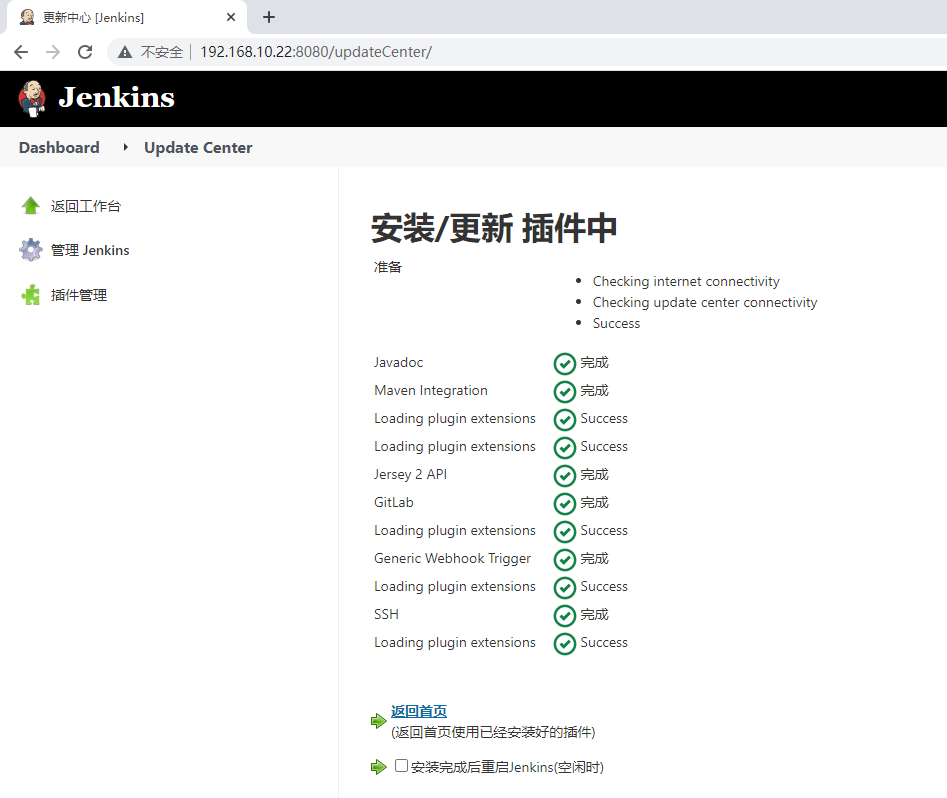Click the browser back arrow button
Image resolution: width=947 pixels, height=798 pixels.
(21, 52)
